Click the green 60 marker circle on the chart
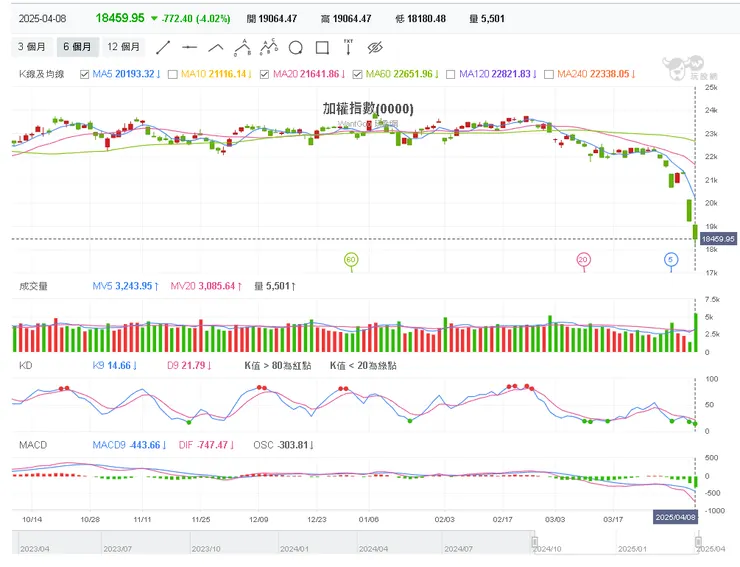 (x=351, y=259)
